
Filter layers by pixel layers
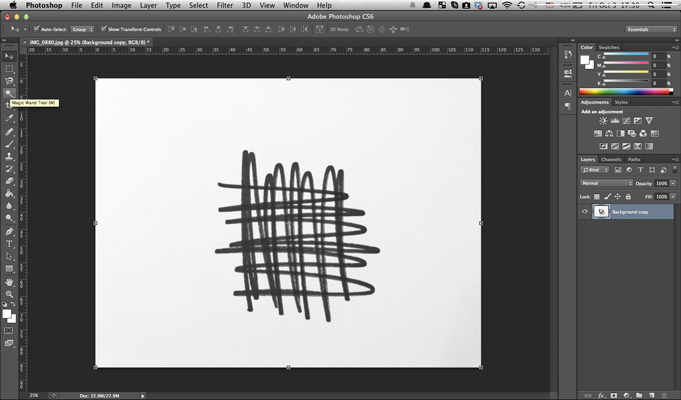click(618, 170)
